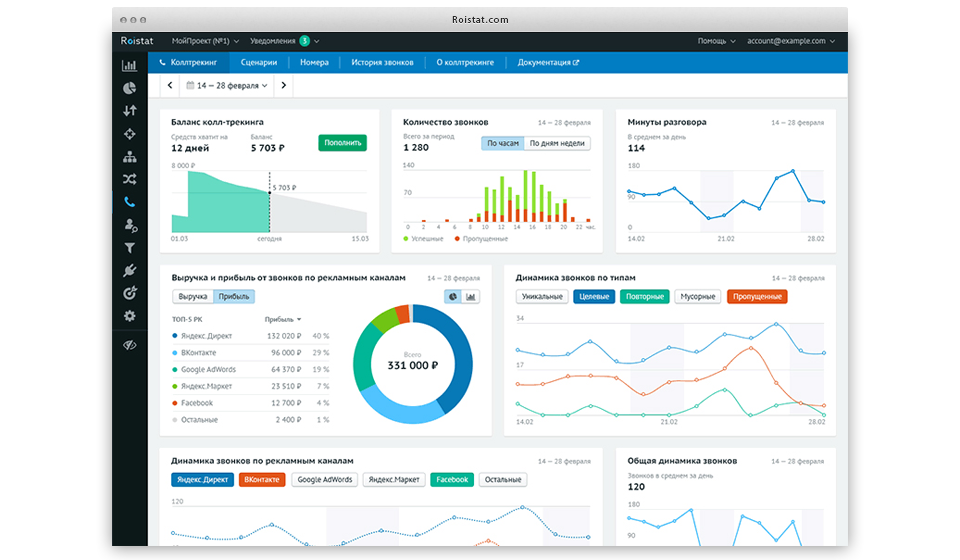Image resolution: width=960 pixels, height=560 pixels.
Task: Click the shuffle arrows sidebar icon
Action: coord(129,179)
